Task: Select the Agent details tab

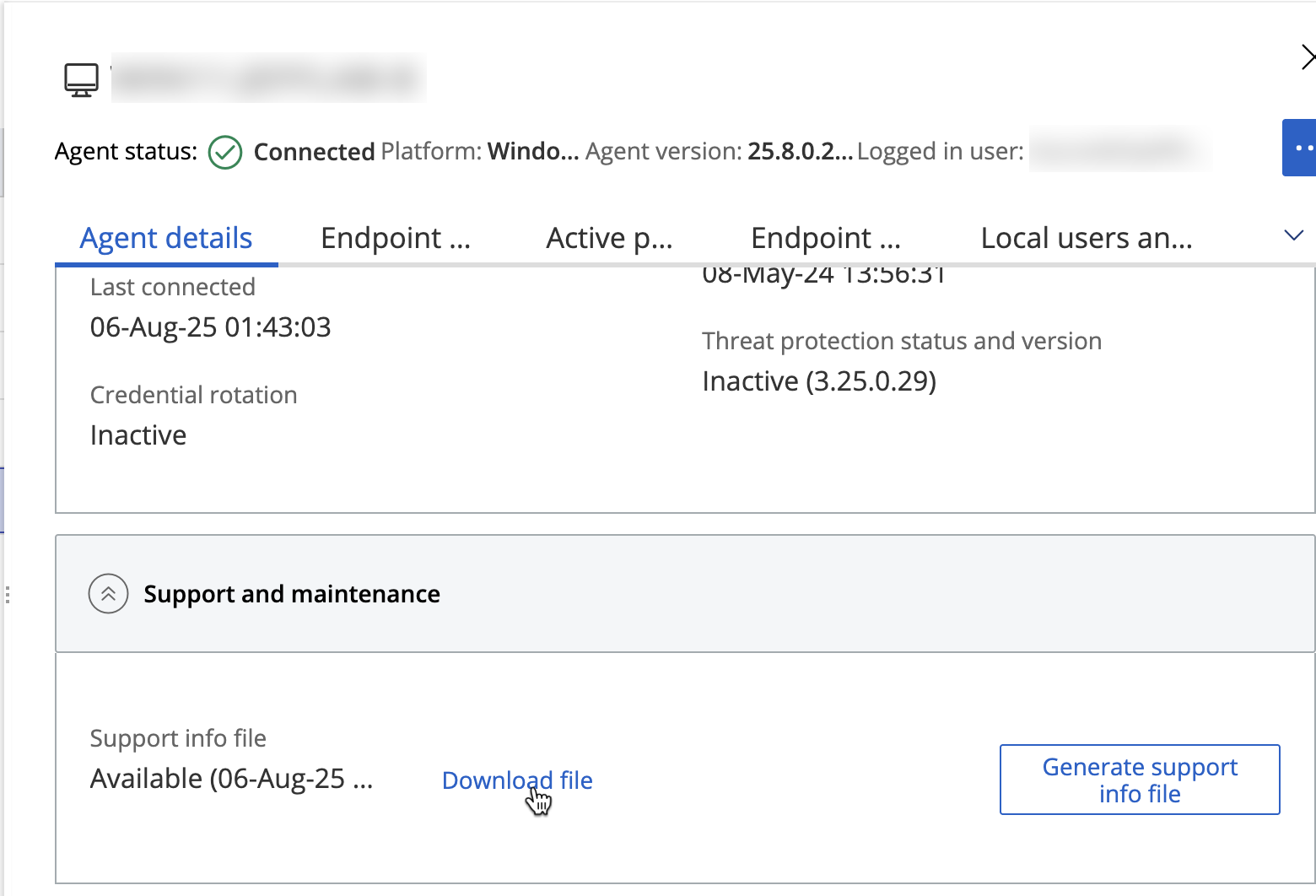Action: (x=166, y=239)
